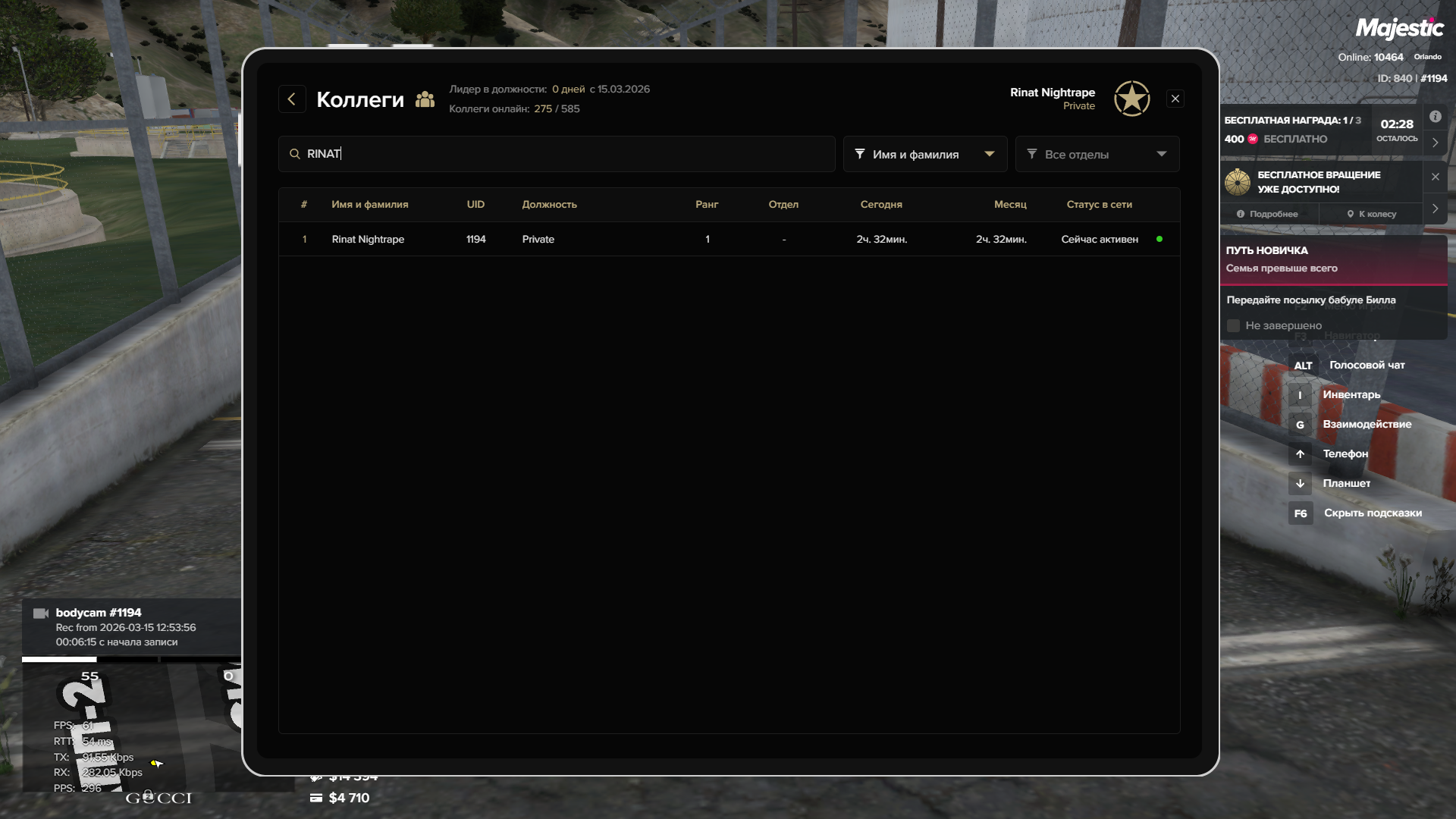Image resolution: width=1456 pixels, height=819 pixels.
Task: Expand the free reward arrow
Action: (1435, 143)
